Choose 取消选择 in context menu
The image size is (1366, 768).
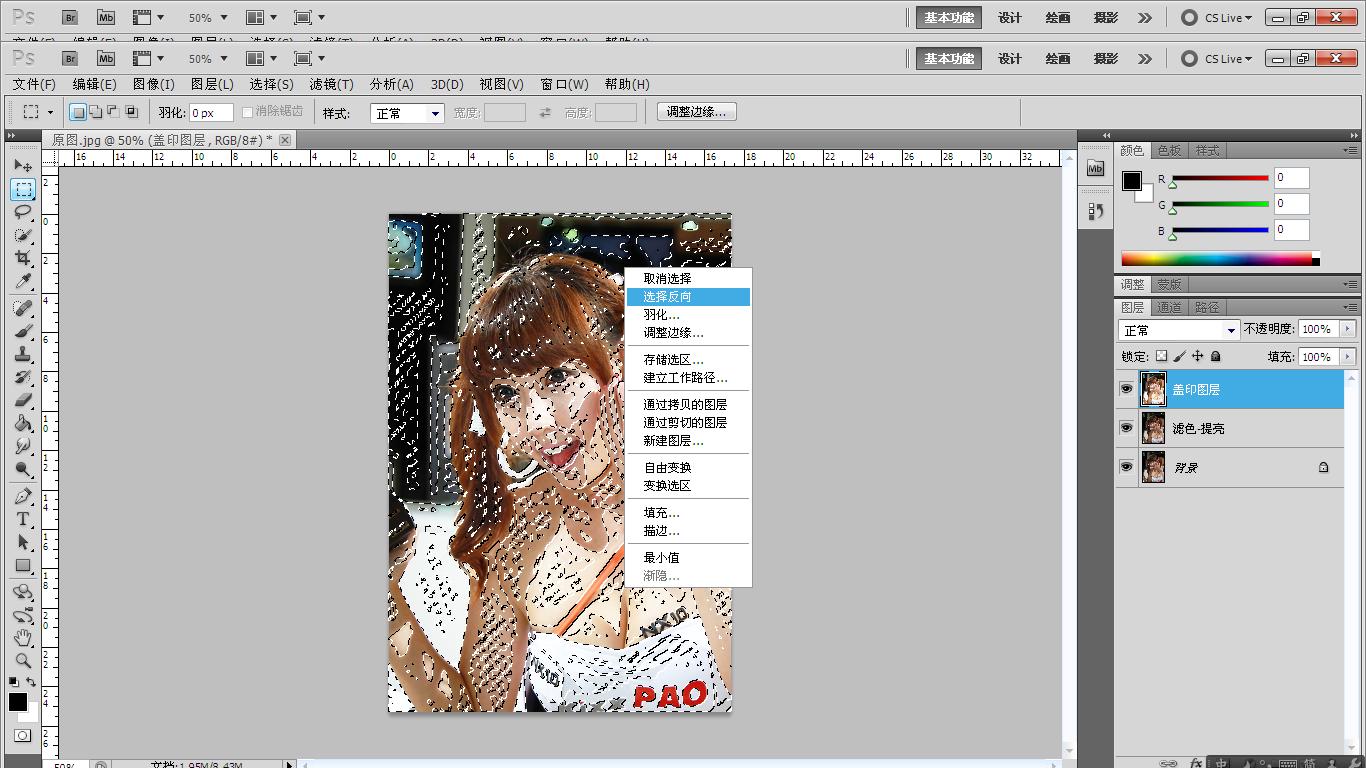688,279
